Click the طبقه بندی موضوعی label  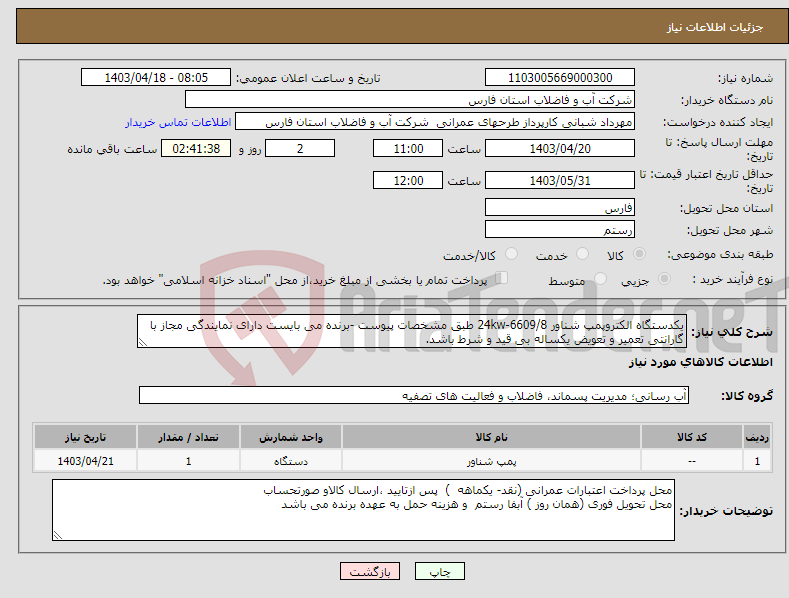tap(720, 255)
